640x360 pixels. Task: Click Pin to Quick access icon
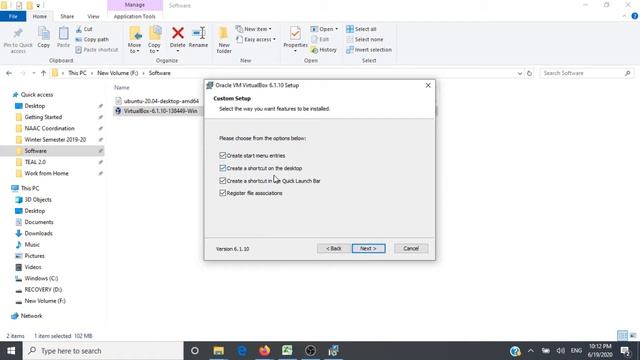18,40
